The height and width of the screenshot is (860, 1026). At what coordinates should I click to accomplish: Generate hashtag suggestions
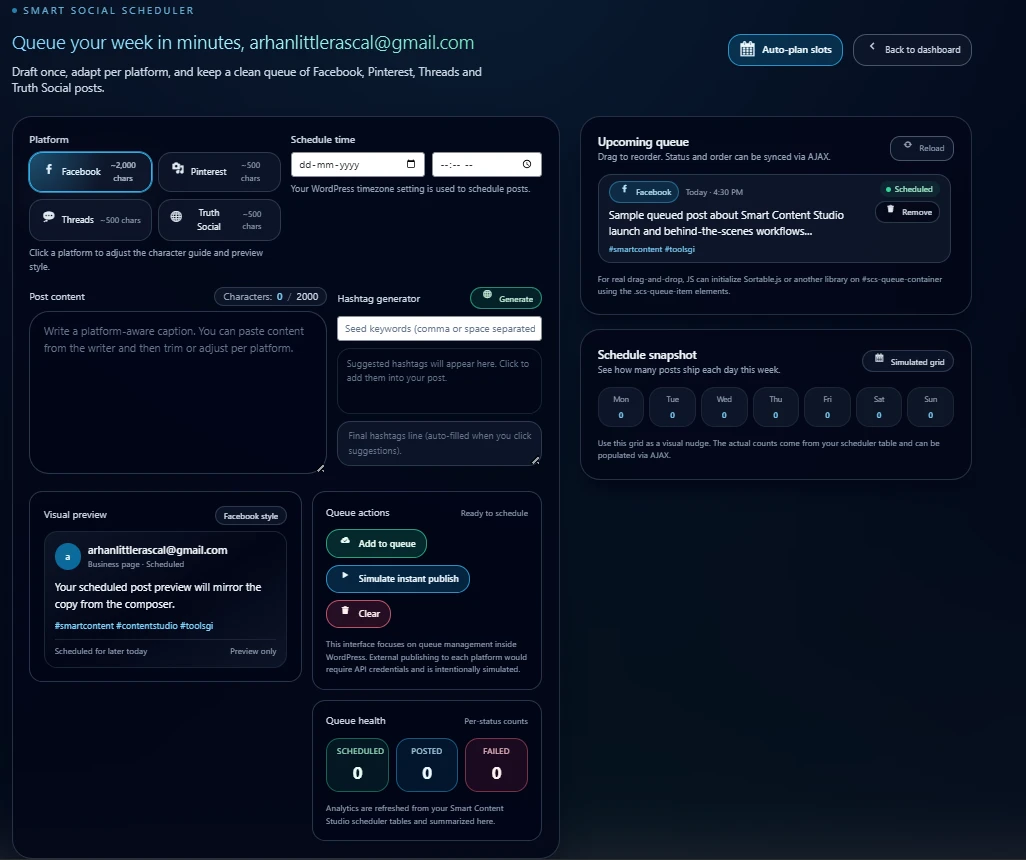point(506,298)
